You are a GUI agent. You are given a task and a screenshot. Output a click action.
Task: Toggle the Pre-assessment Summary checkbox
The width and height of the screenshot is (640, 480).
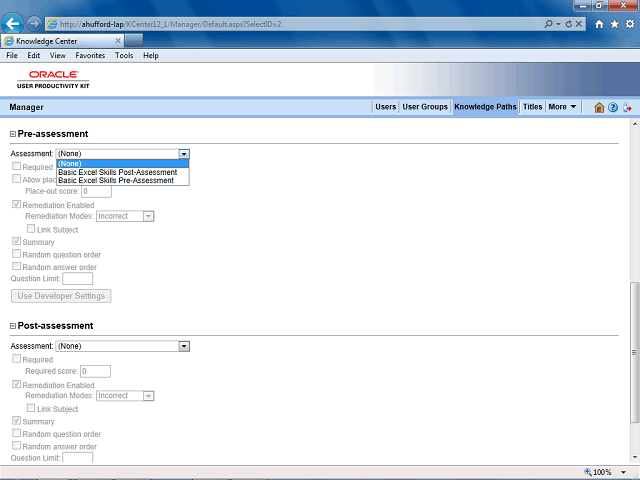coord(16,241)
